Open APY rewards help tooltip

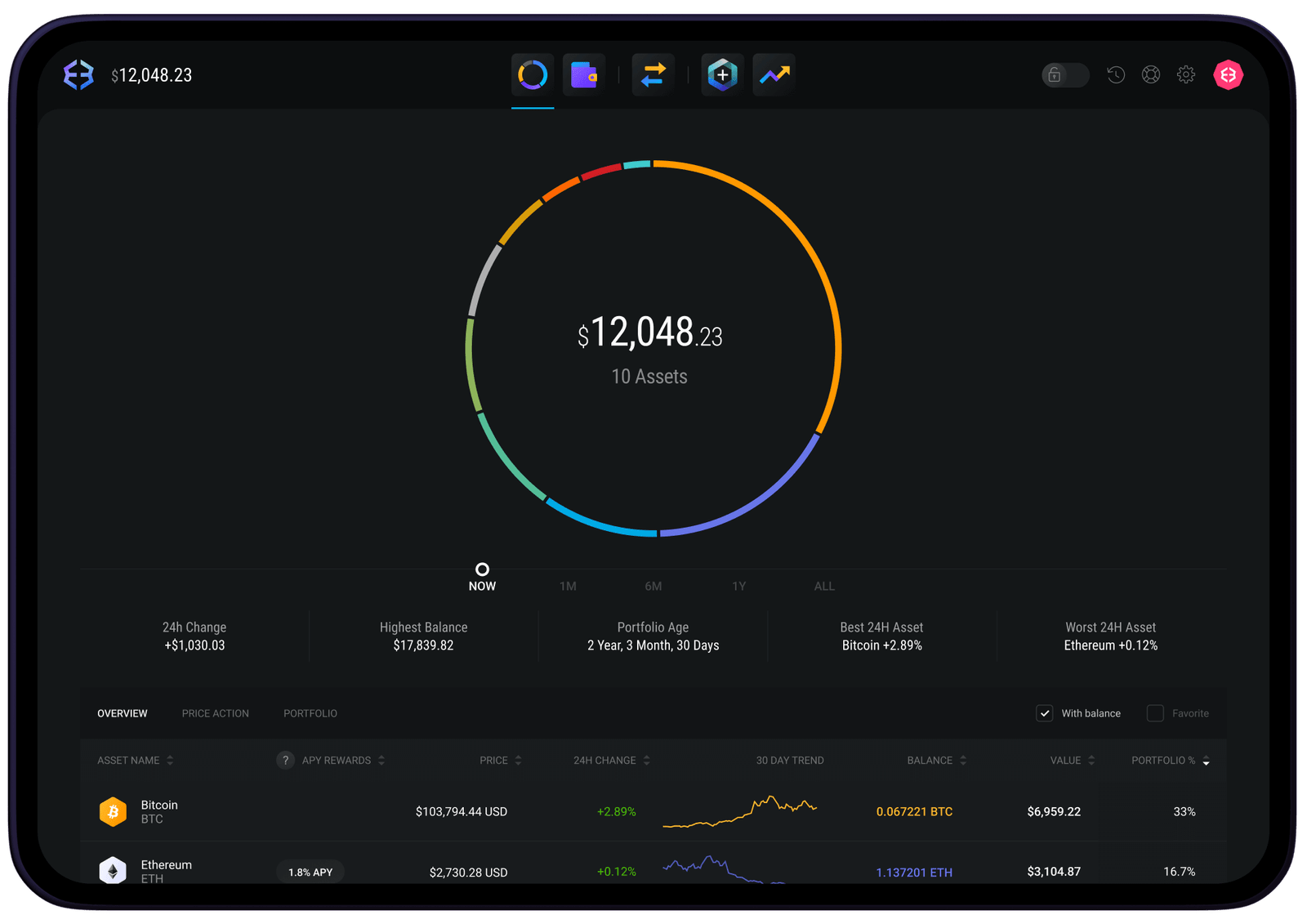[x=285, y=760]
